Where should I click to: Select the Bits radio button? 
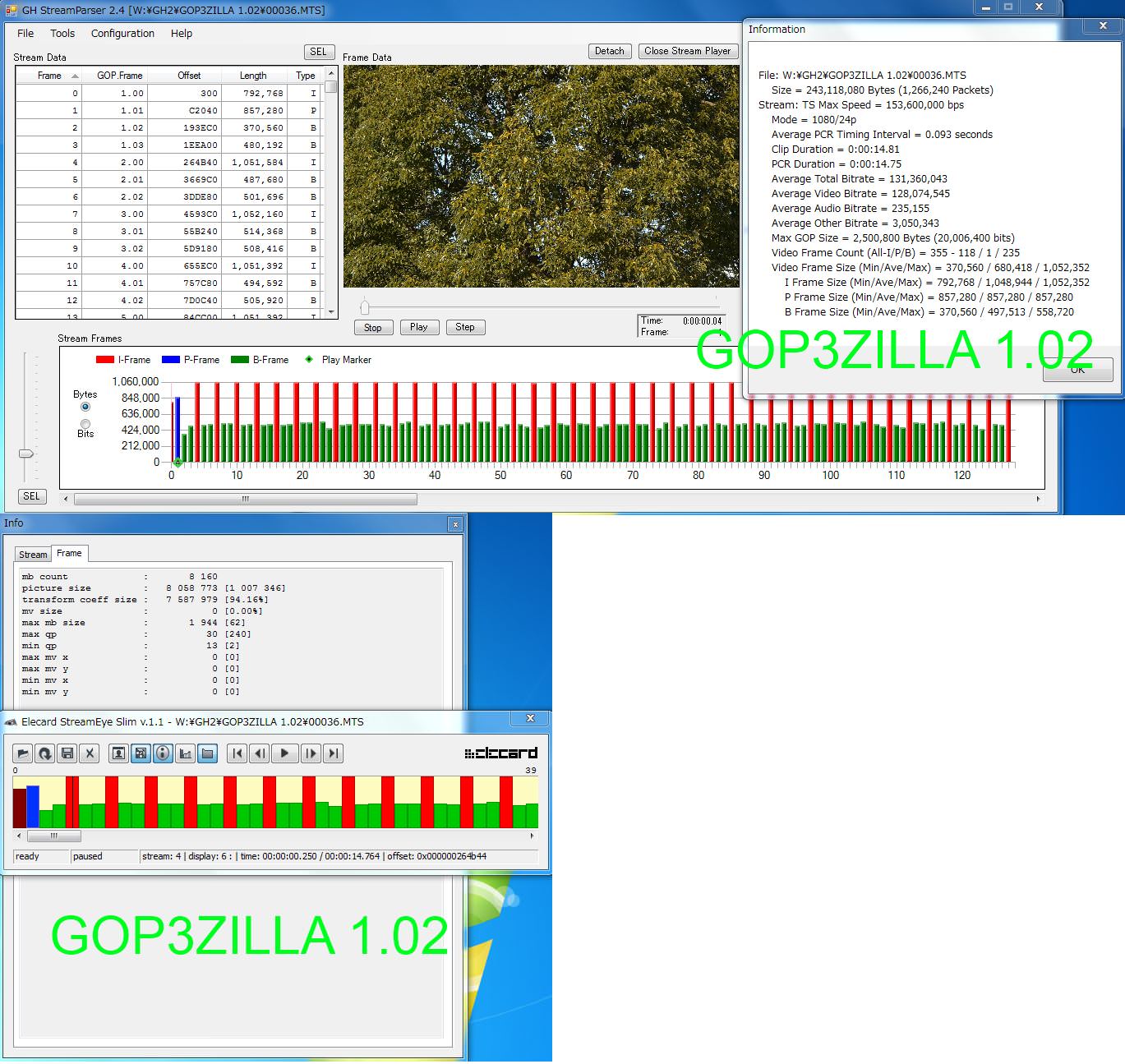pos(85,424)
